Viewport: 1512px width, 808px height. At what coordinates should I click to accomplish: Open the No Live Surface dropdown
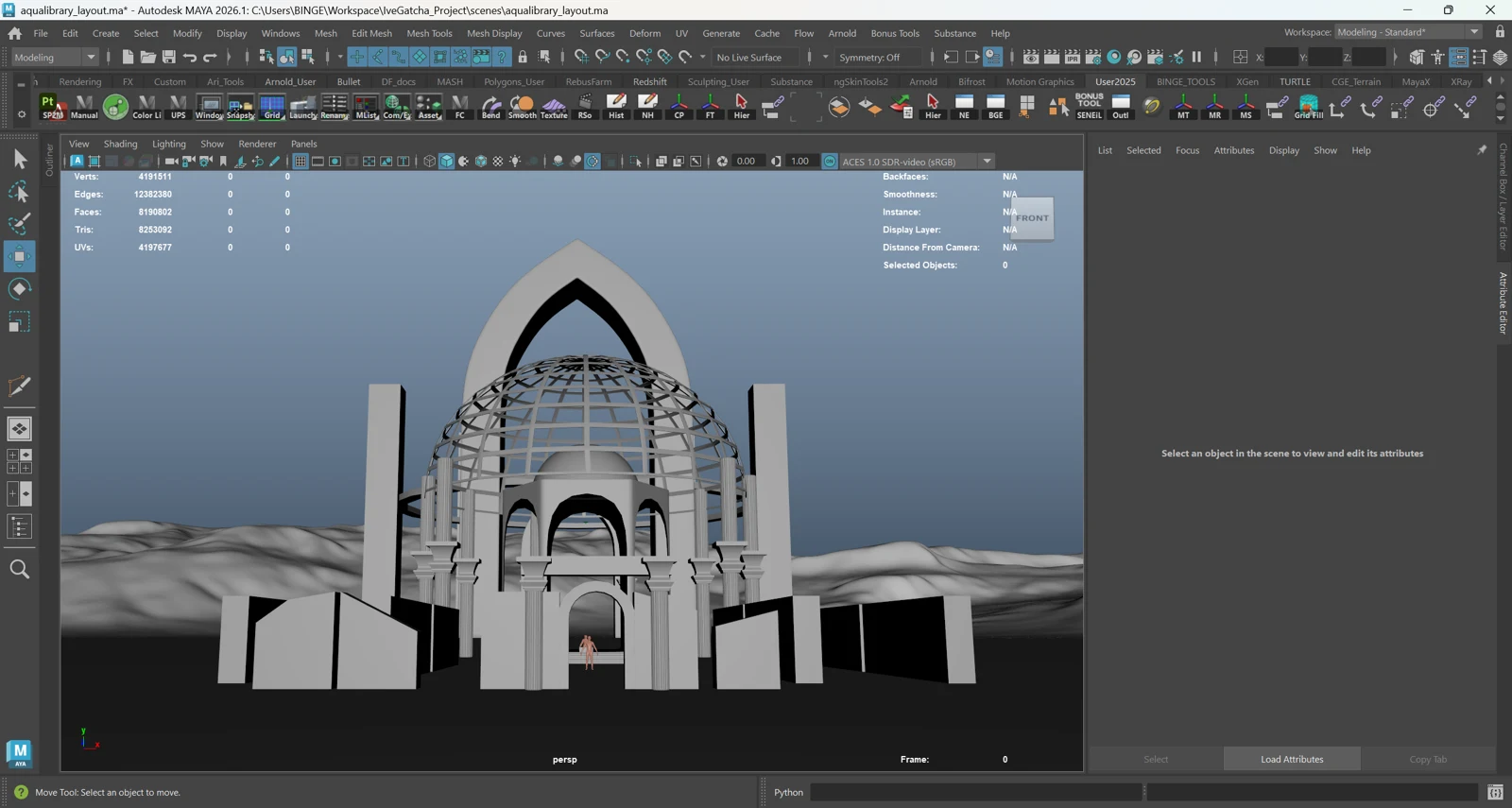756,58
